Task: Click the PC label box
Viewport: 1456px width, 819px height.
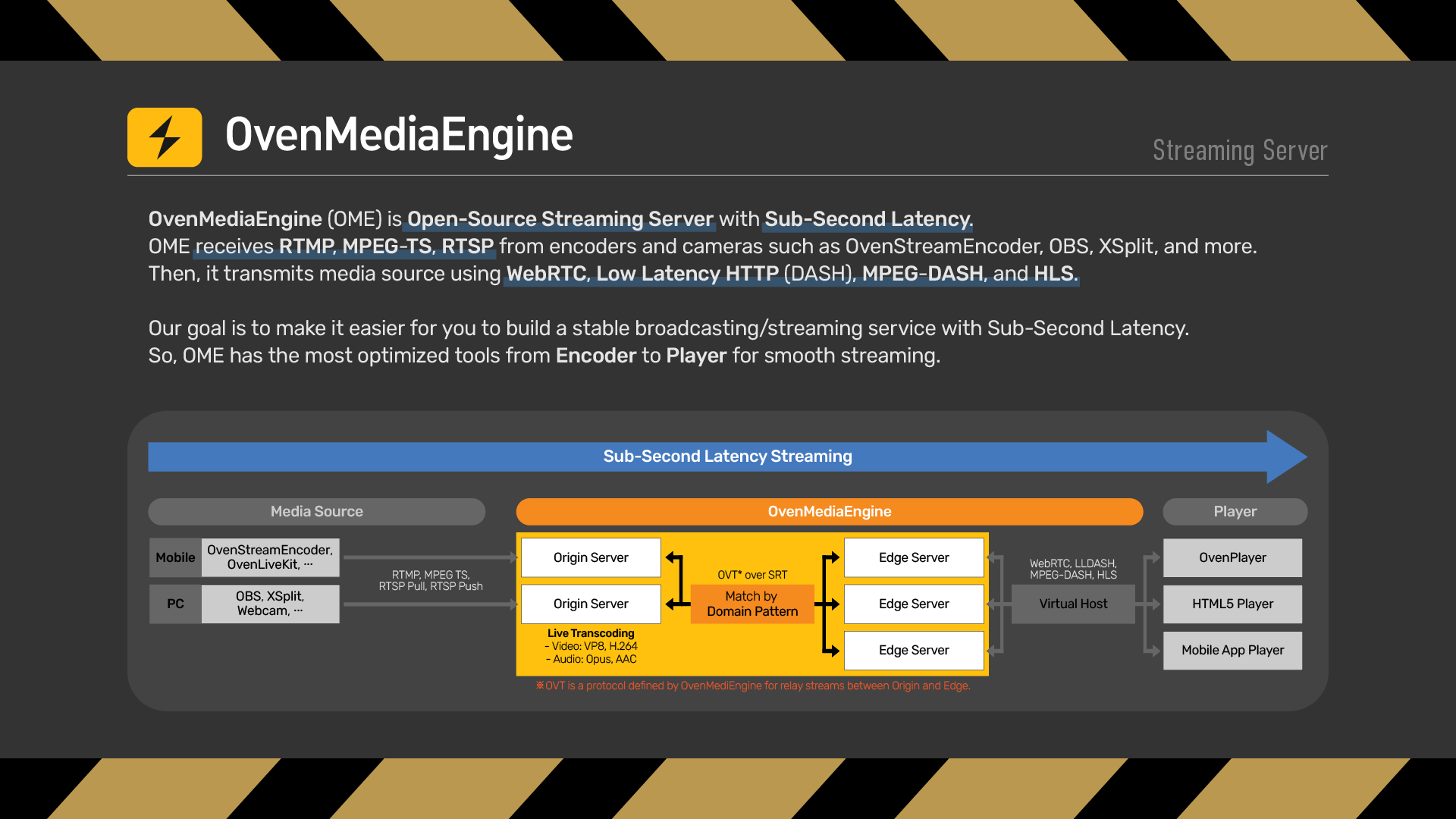Action: click(x=175, y=604)
